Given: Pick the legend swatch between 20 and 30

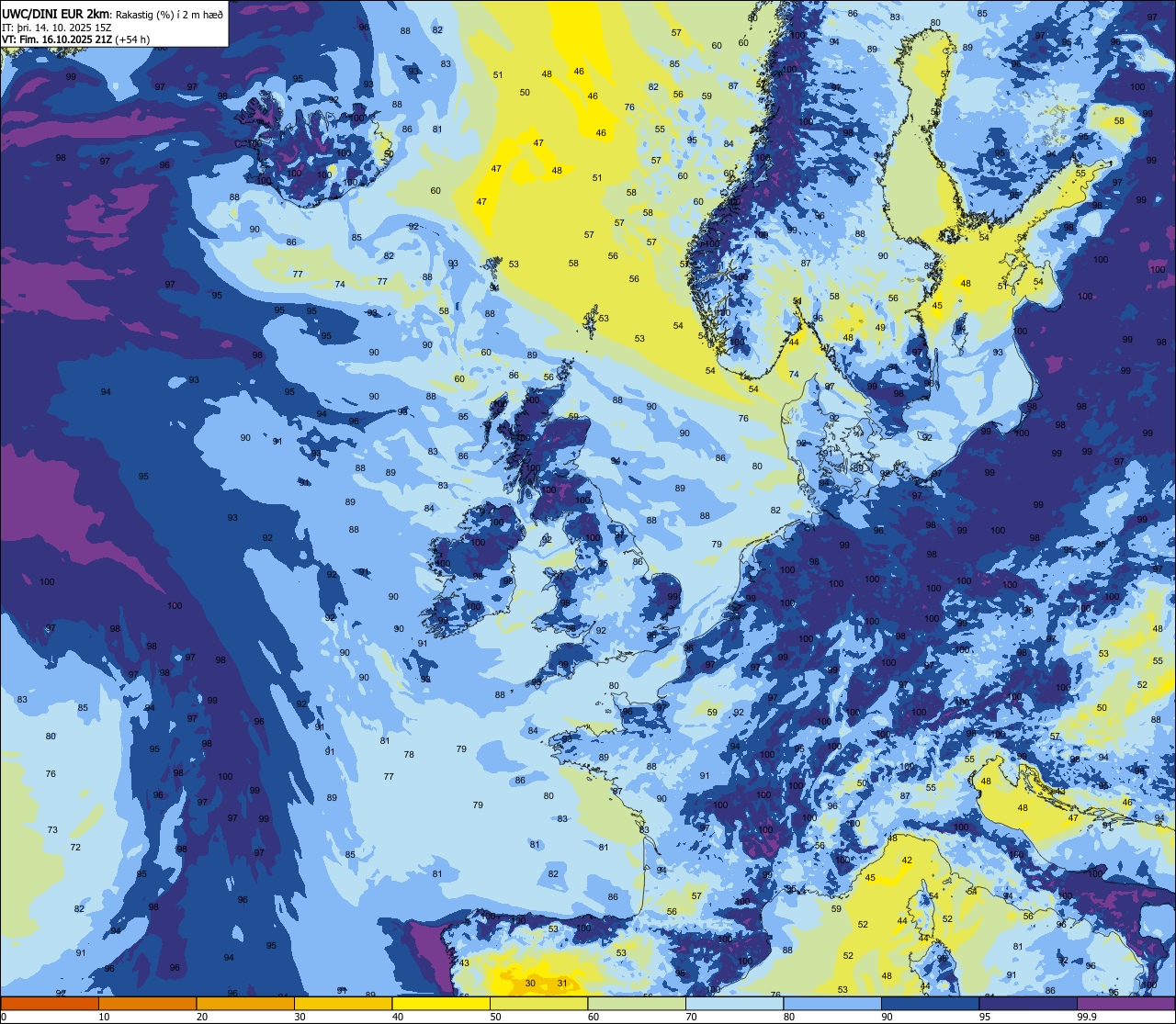Looking at the screenshot, I should (x=245, y=1004).
